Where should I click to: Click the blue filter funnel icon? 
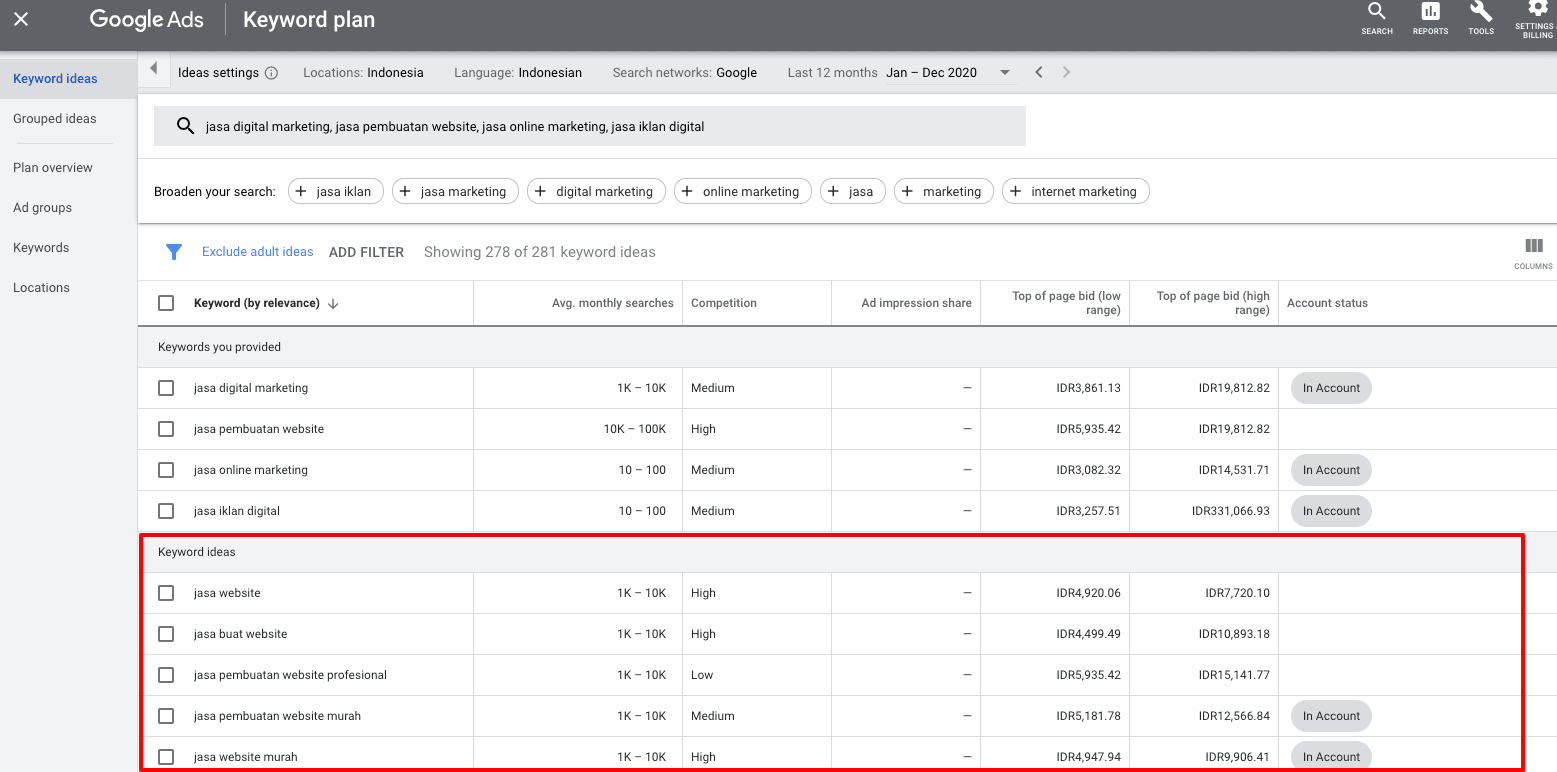point(174,252)
